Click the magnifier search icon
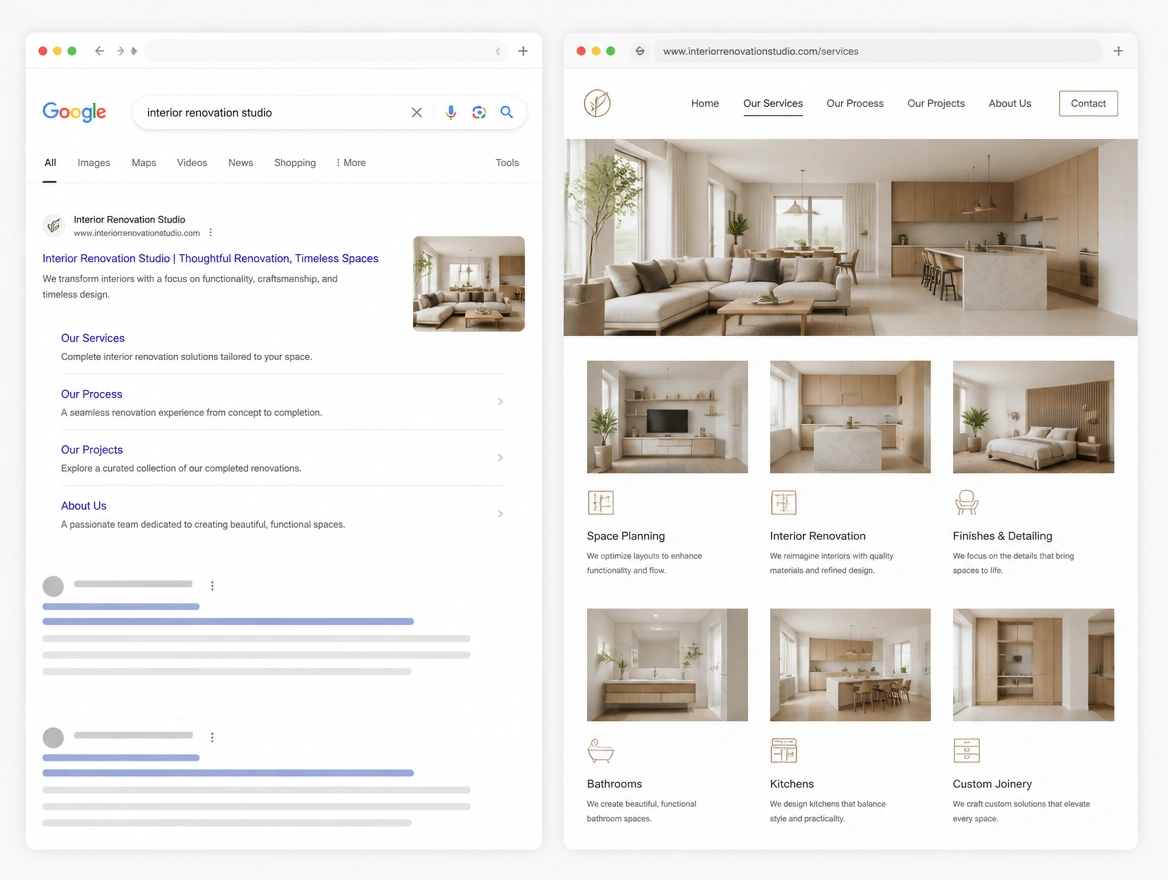Screen dimensions: 1168x880 507,113
